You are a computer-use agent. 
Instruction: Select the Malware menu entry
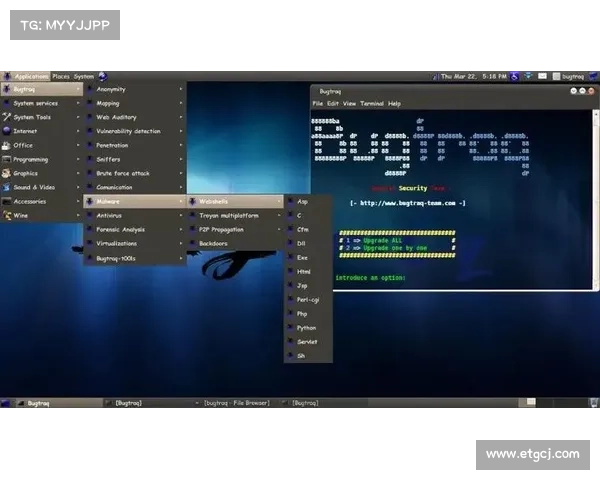135,201
